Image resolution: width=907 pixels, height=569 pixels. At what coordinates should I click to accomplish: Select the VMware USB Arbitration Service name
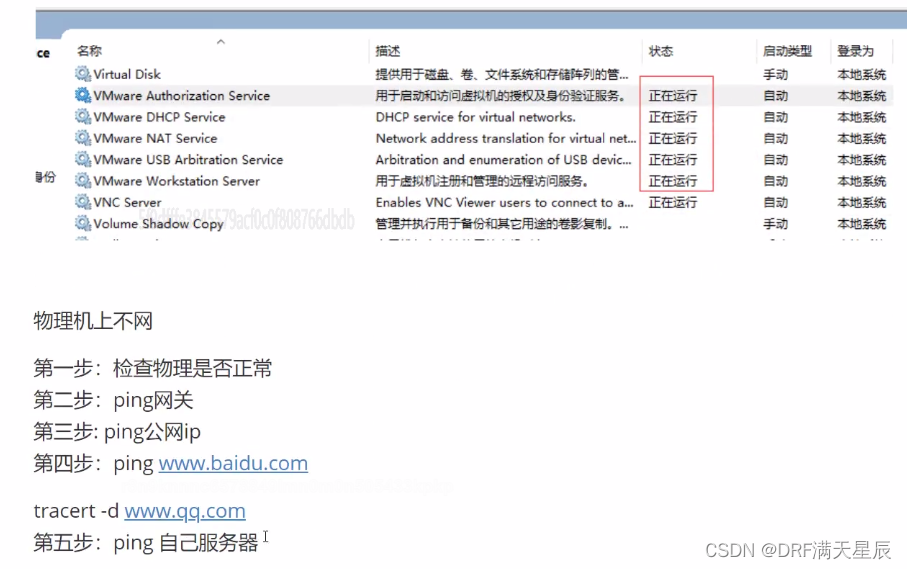[x=189, y=160]
